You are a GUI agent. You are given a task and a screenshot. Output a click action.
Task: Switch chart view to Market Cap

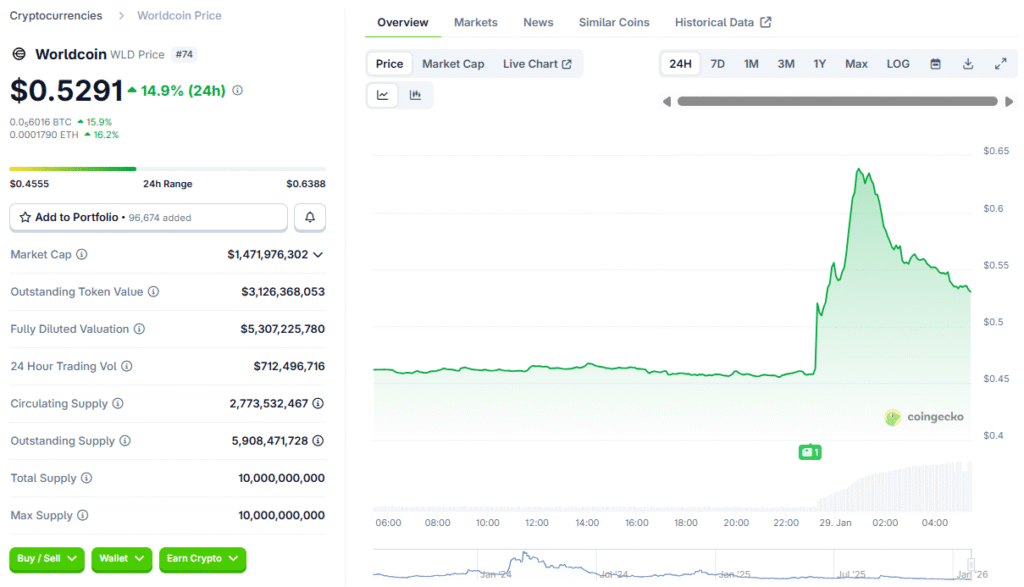[453, 63]
